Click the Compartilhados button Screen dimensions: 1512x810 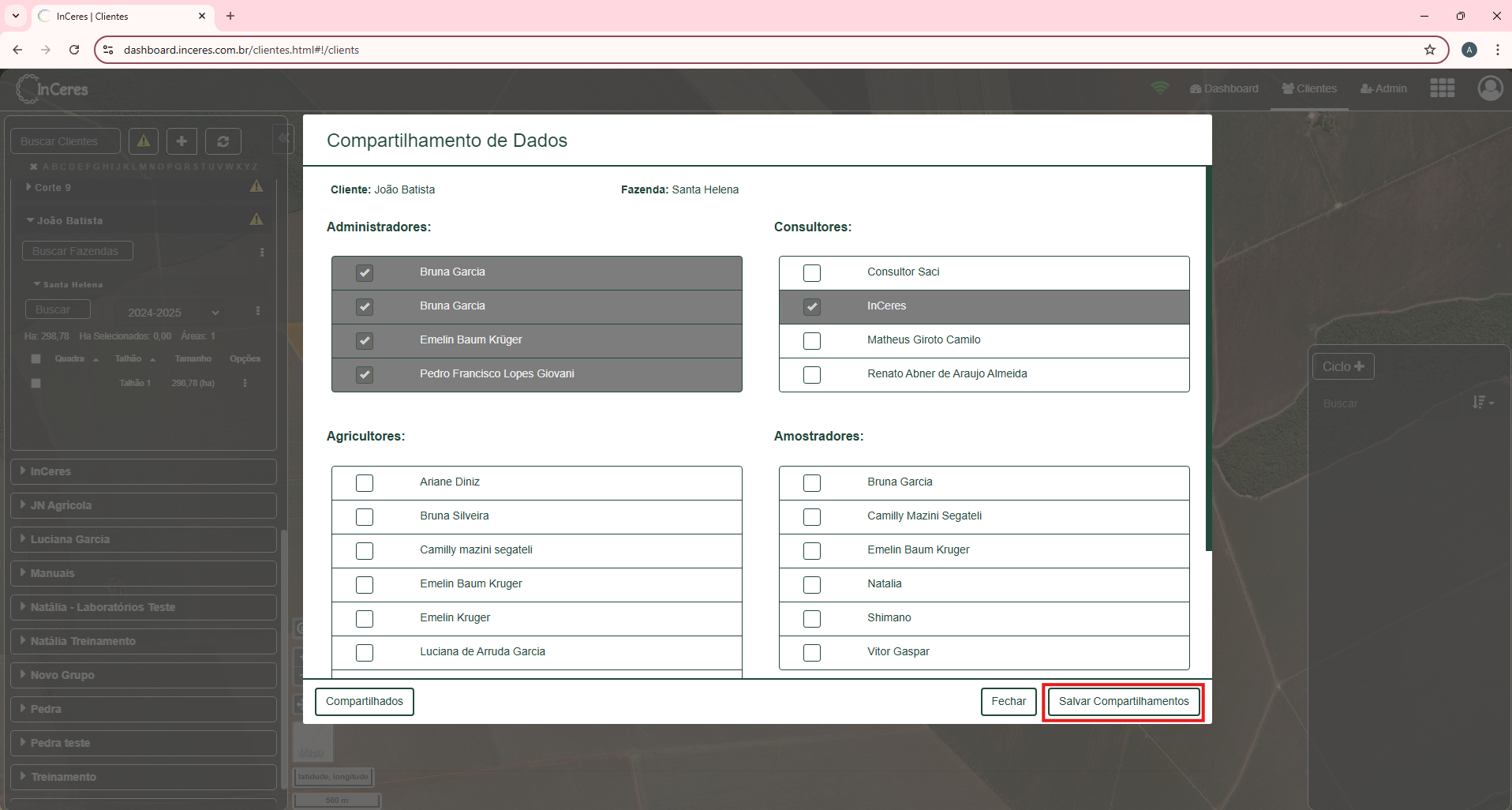click(365, 701)
